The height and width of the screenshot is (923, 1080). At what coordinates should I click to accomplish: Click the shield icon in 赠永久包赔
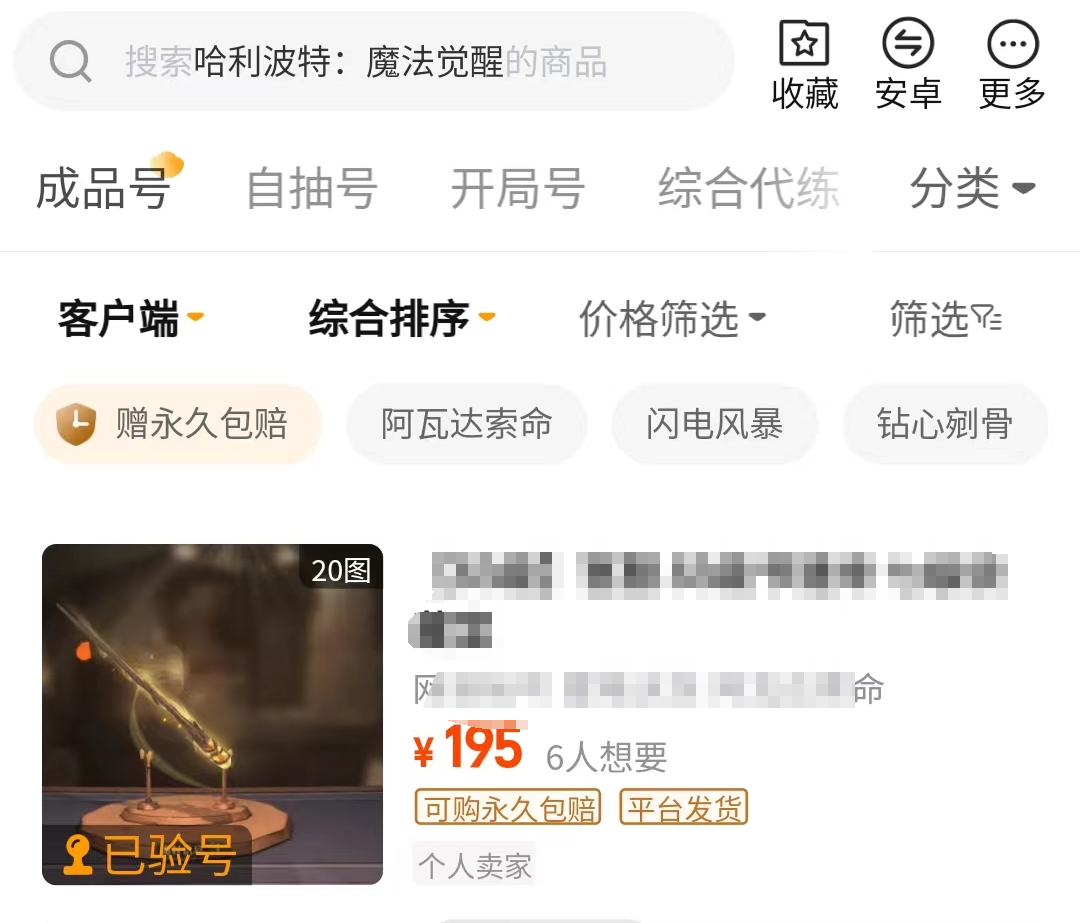76,424
